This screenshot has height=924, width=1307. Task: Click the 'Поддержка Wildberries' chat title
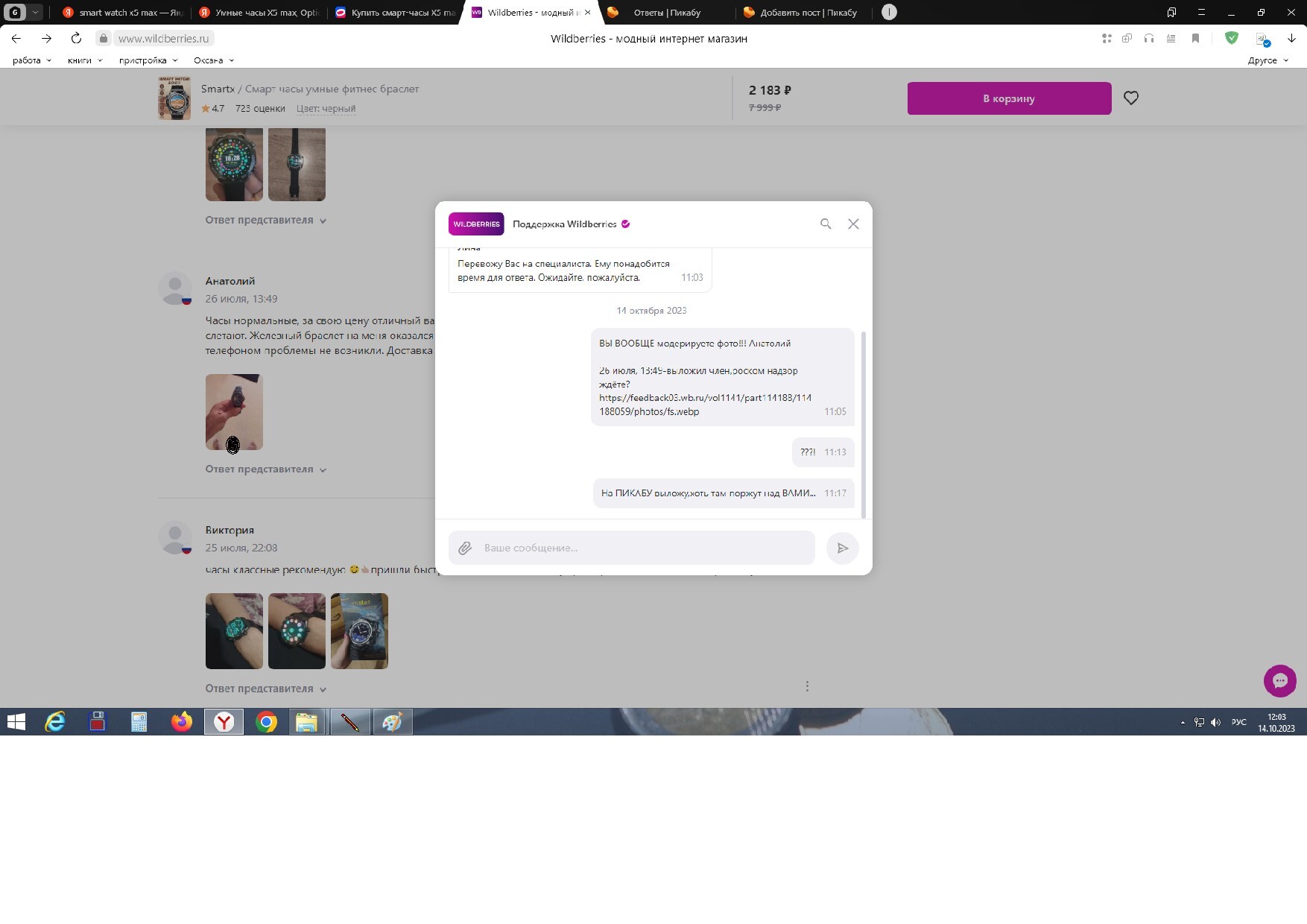click(564, 224)
